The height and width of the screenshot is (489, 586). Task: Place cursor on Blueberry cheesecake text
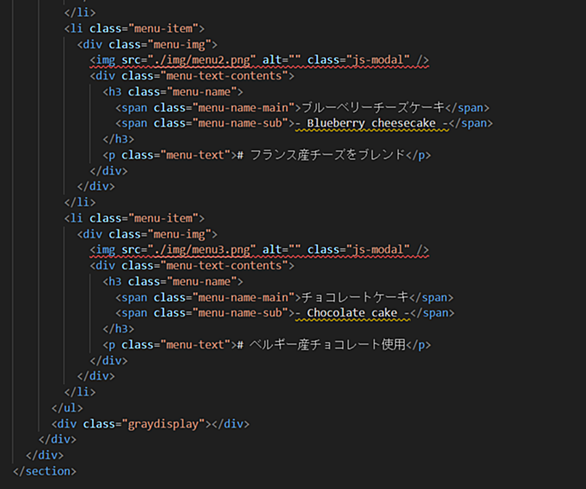pos(371,123)
